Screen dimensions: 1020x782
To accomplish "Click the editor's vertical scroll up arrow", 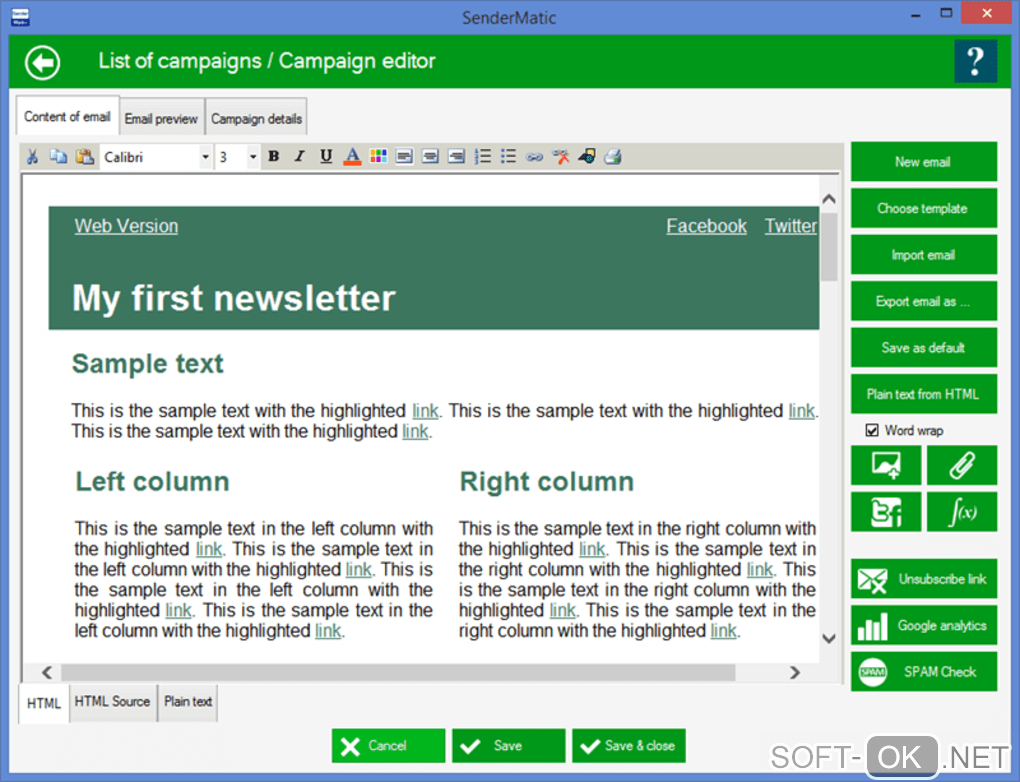I will pos(829,199).
